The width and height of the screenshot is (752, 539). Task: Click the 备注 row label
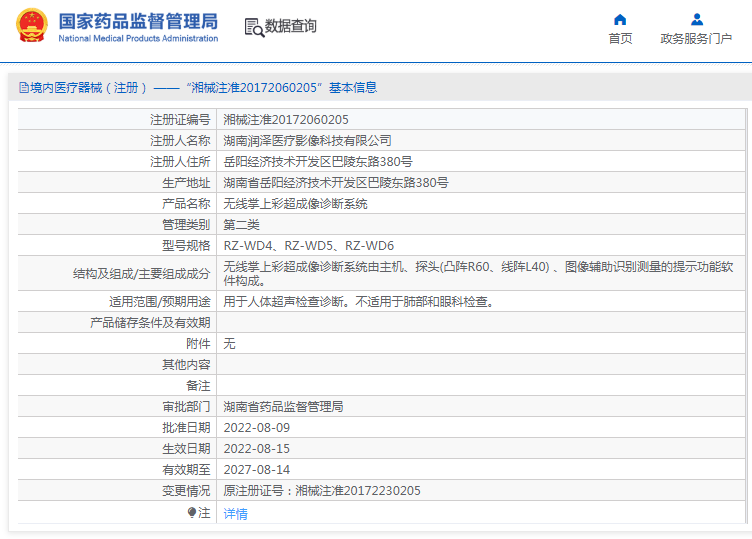[198, 386]
